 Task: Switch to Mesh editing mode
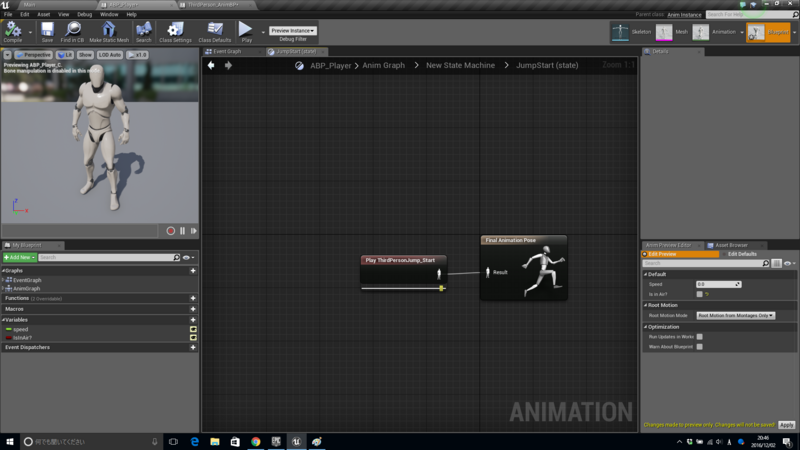point(672,32)
